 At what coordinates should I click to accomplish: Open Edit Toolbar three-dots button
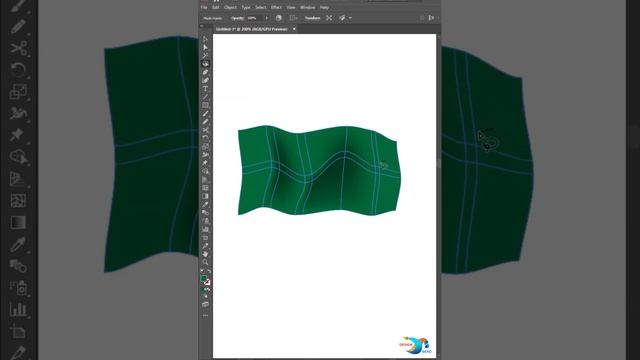[x=205, y=316]
